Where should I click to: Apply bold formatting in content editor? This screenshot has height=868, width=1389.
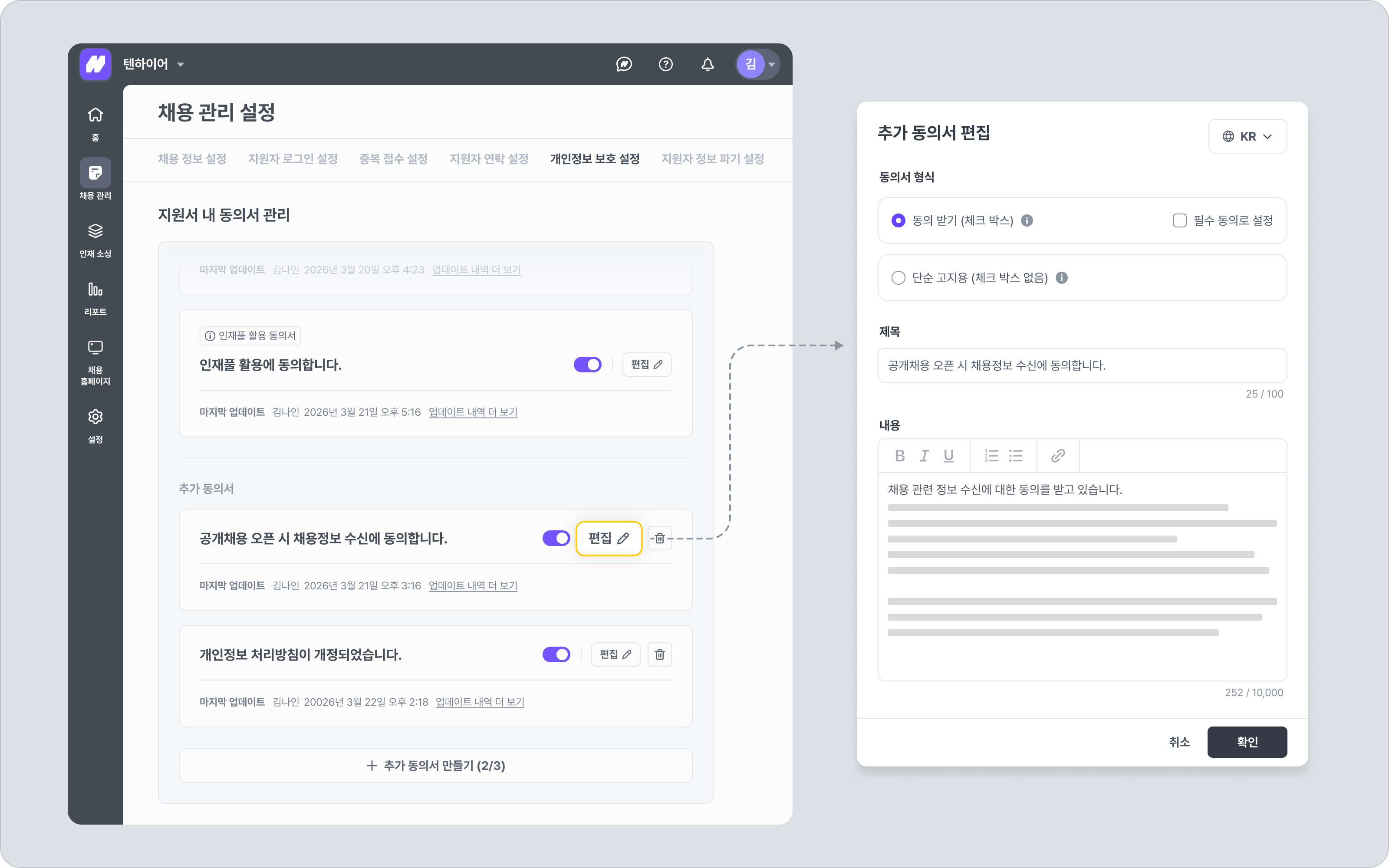pyautogui.click(x=899, y=456)
